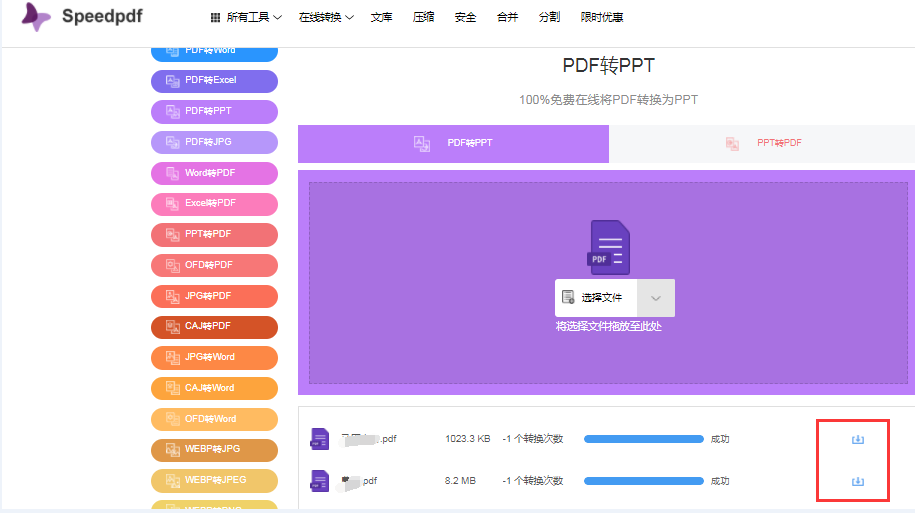915x513 pixels.
Task: Open the WEBP转JPG converter
Action: 214,449
